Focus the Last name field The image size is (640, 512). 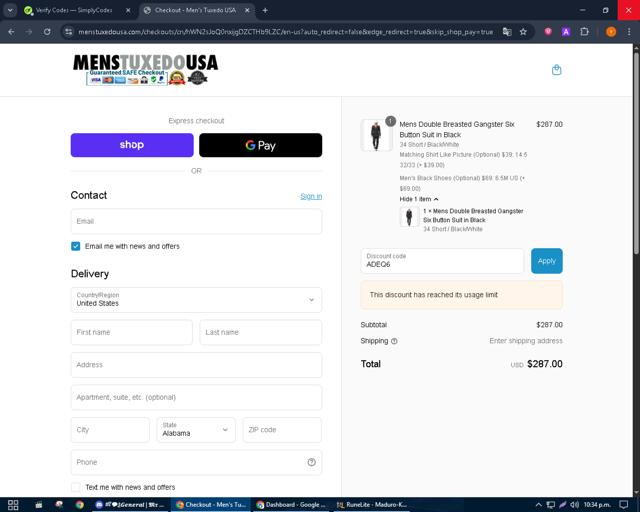click(x=260, y=332)
